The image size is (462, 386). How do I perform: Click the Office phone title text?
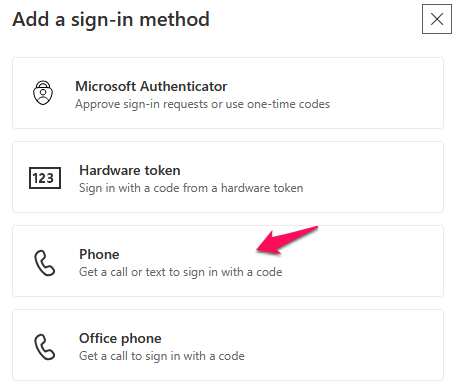coord(120,338)
